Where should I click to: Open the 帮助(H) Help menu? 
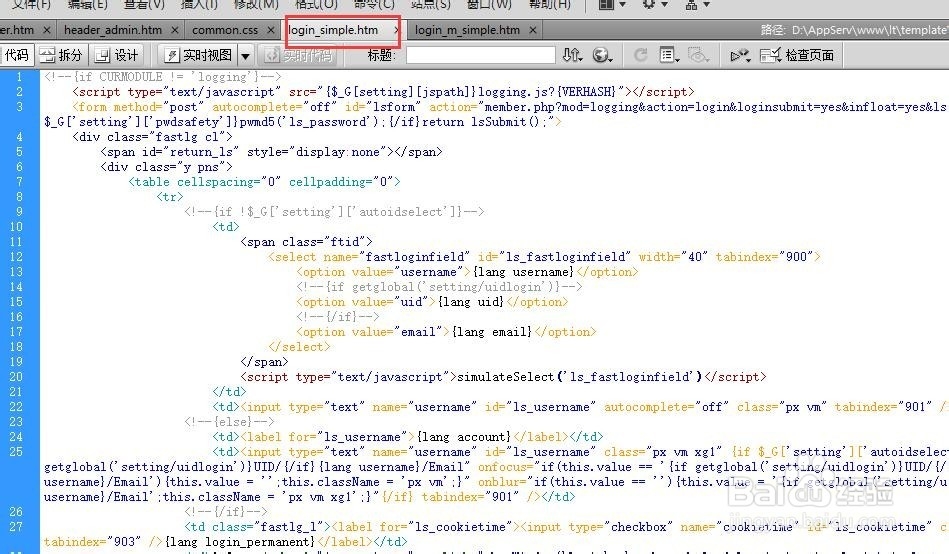tap(550, 4)
